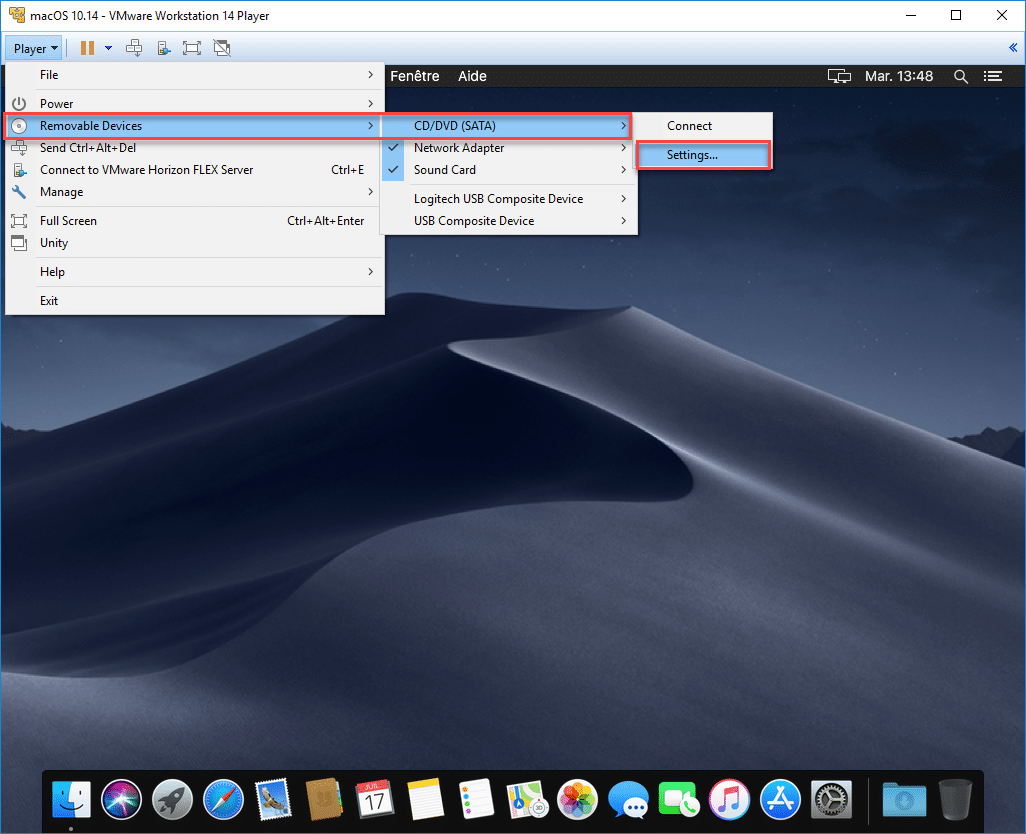Click Exit in the Player menu

coord(195,301)
